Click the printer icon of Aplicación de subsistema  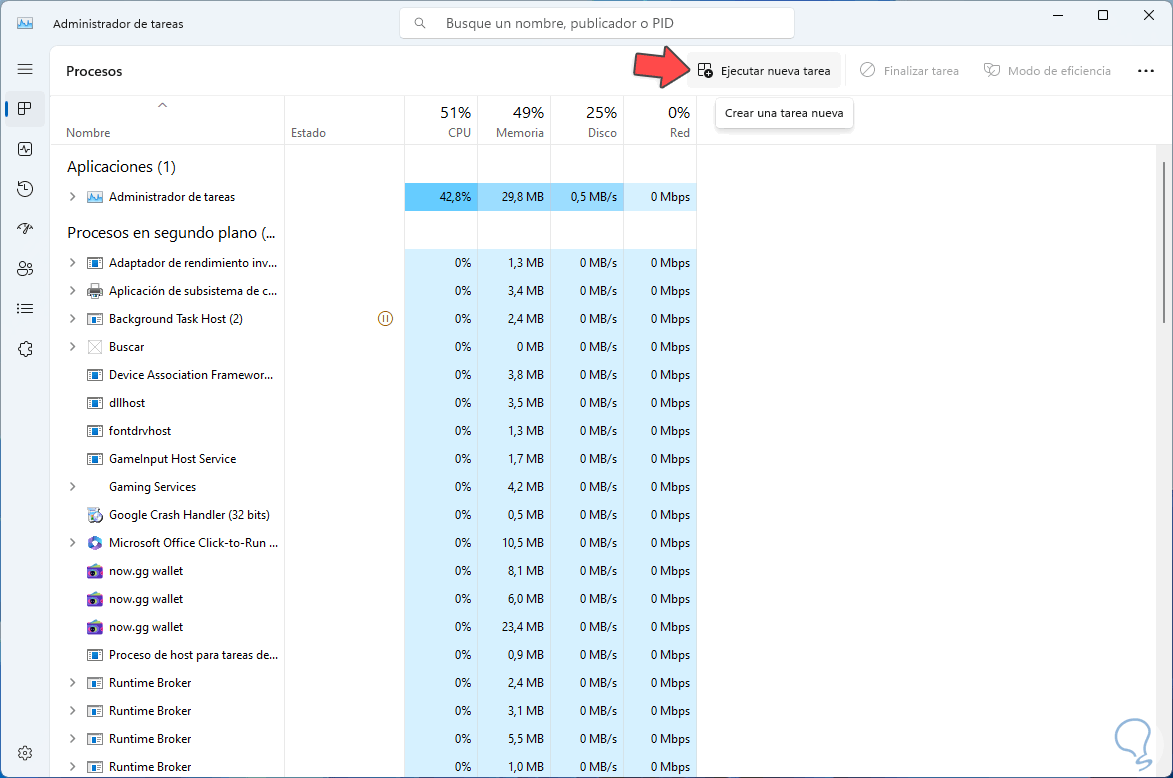point(95,291)
